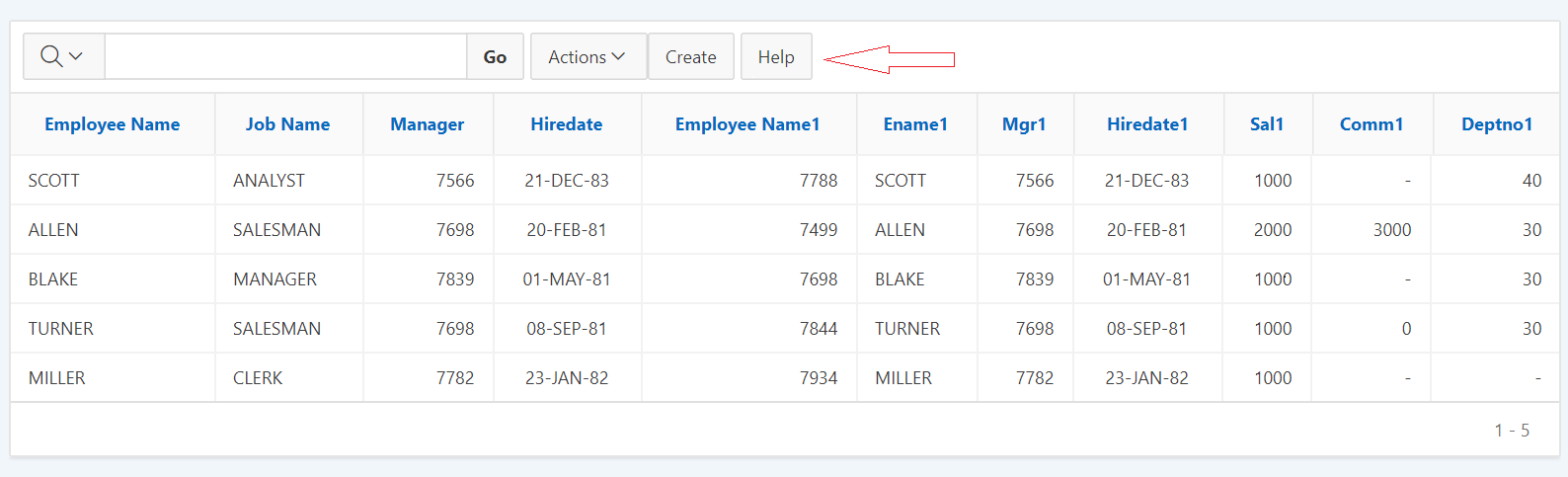Select the Ename1 column heading
Screen dimensions: 1568x477
click(915, 124)
